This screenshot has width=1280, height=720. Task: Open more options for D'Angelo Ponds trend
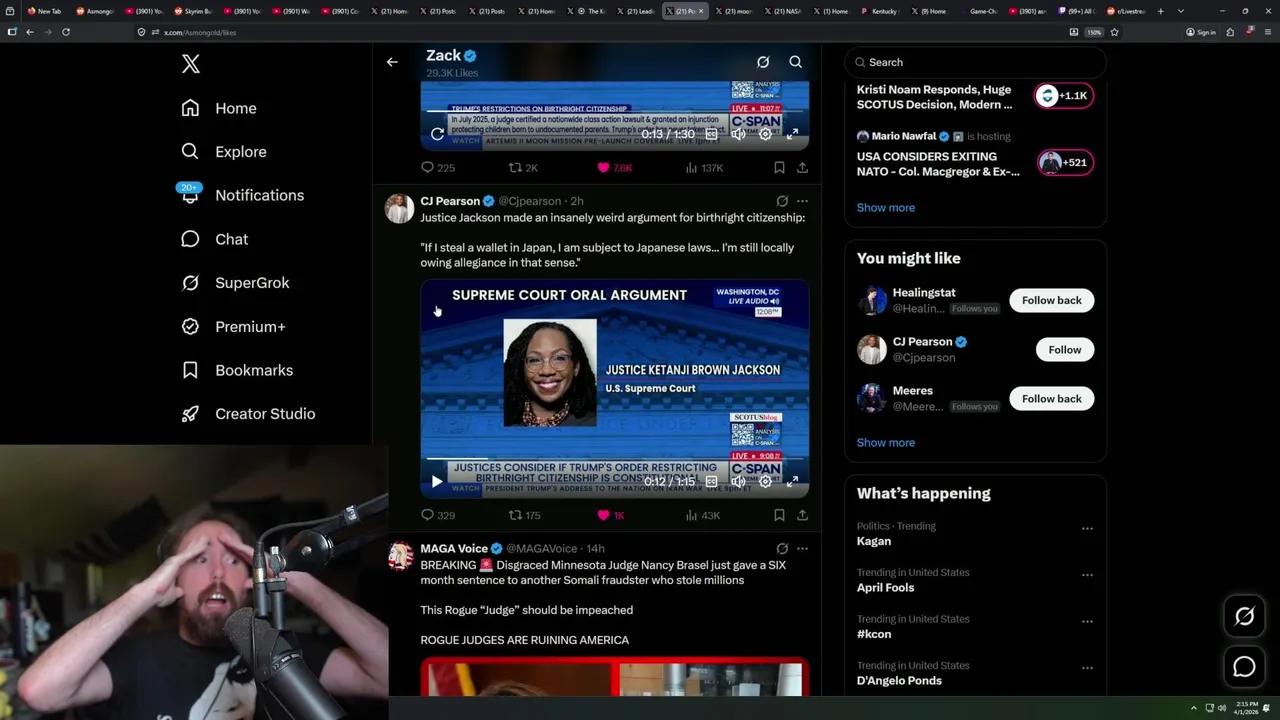(x=1087, y=669)
